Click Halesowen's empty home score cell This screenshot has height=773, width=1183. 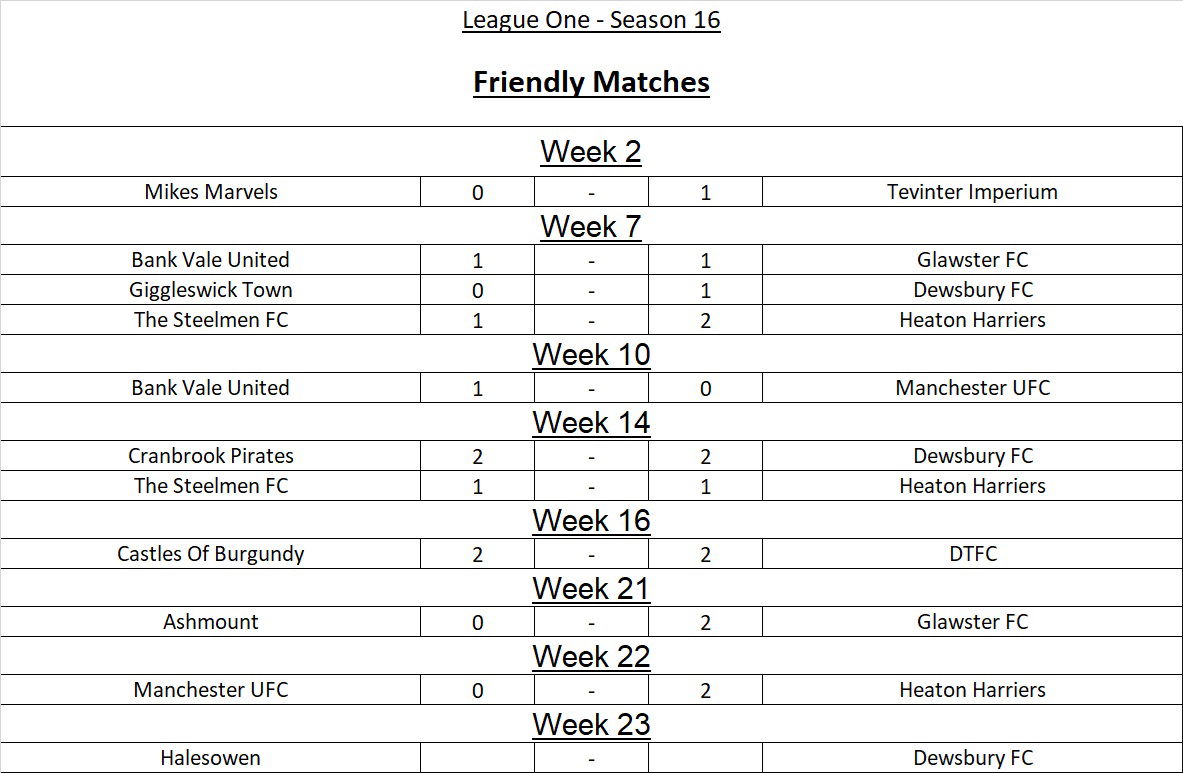click(x=477, y=758)
